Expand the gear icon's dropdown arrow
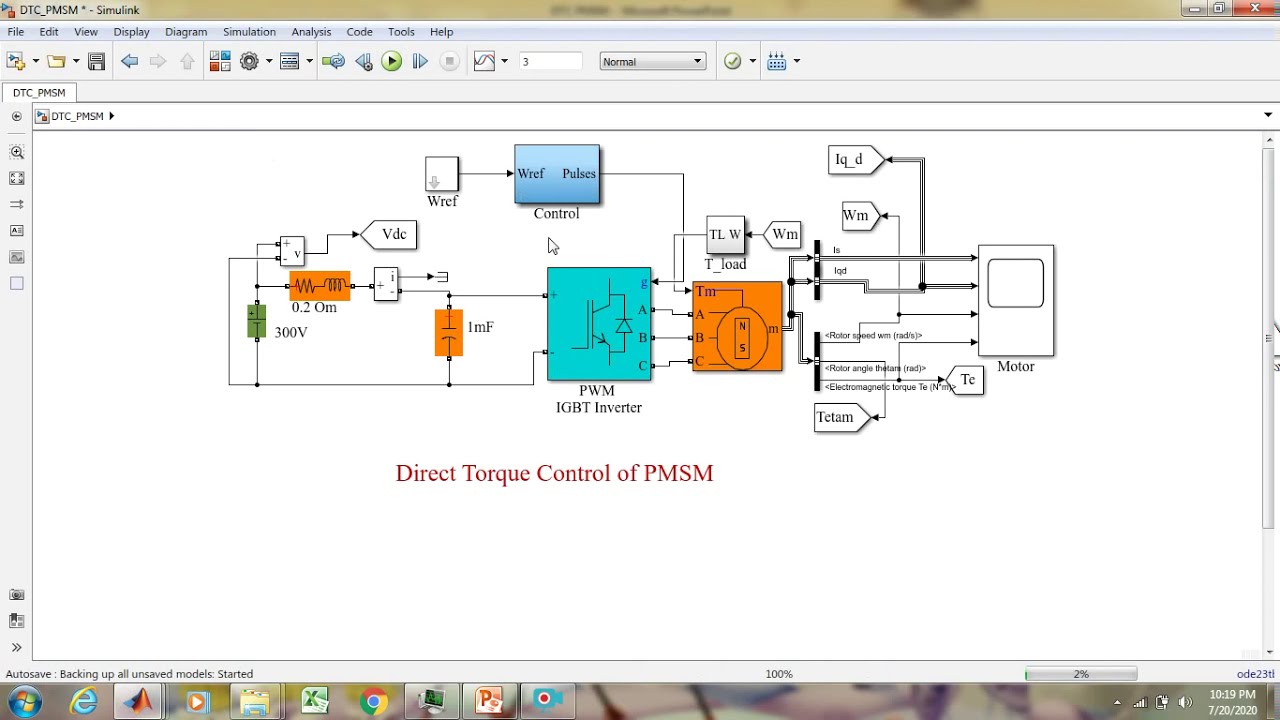This screenshot has height=720, width=1280. [x=268, y=61]
